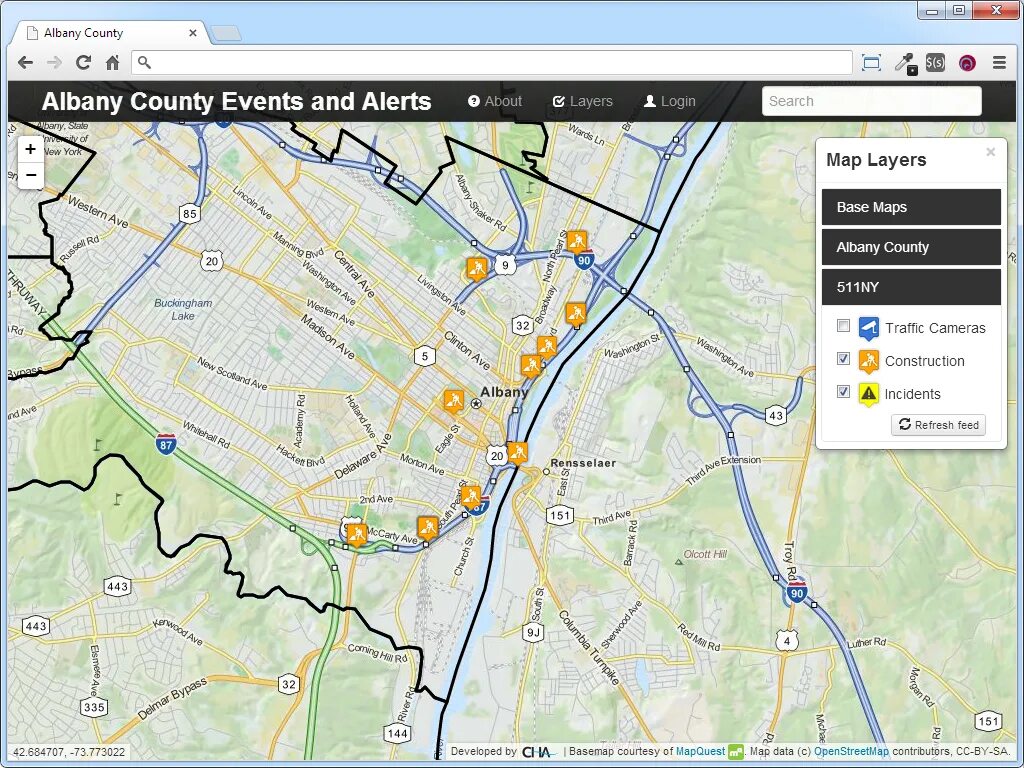This screenshot has width=1024, height=768.
Task: Go to the browser home page icon
Action: (x=112, y=63)
